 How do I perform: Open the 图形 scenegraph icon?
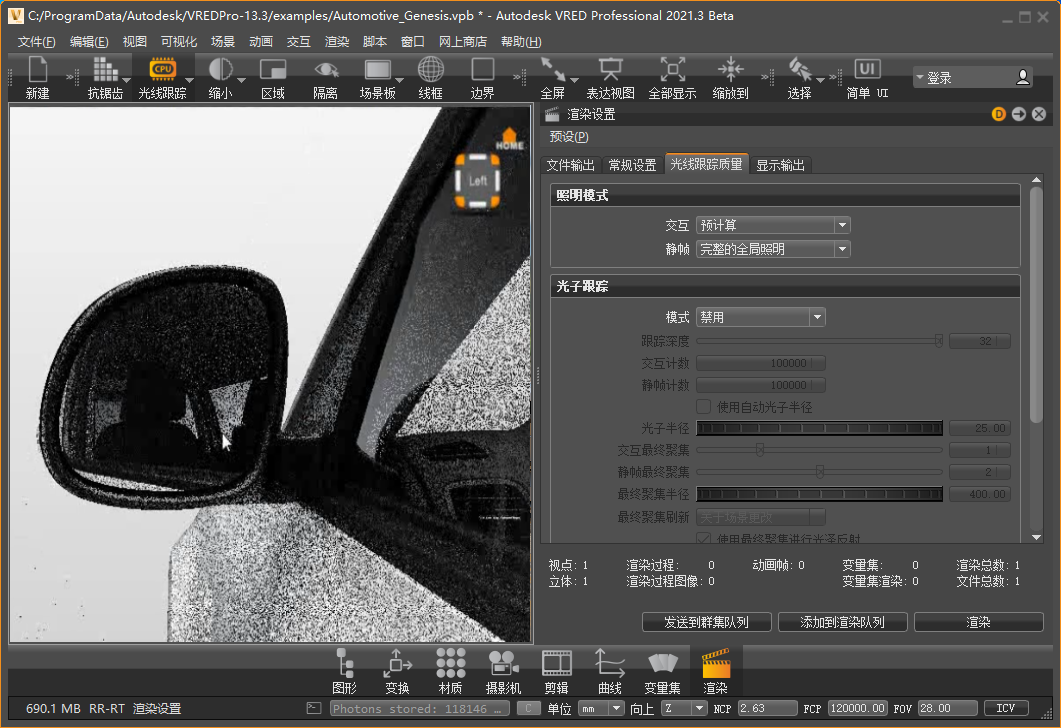344,664
